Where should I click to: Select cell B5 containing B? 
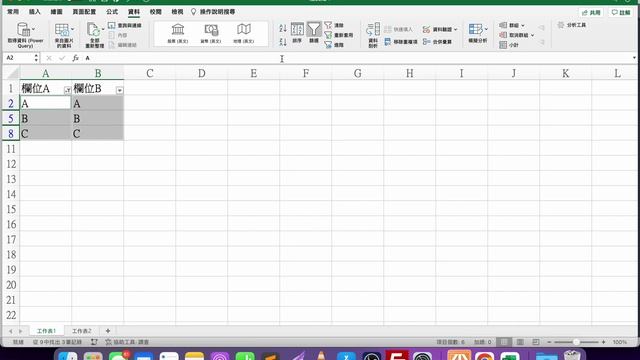tap(98, 118)
